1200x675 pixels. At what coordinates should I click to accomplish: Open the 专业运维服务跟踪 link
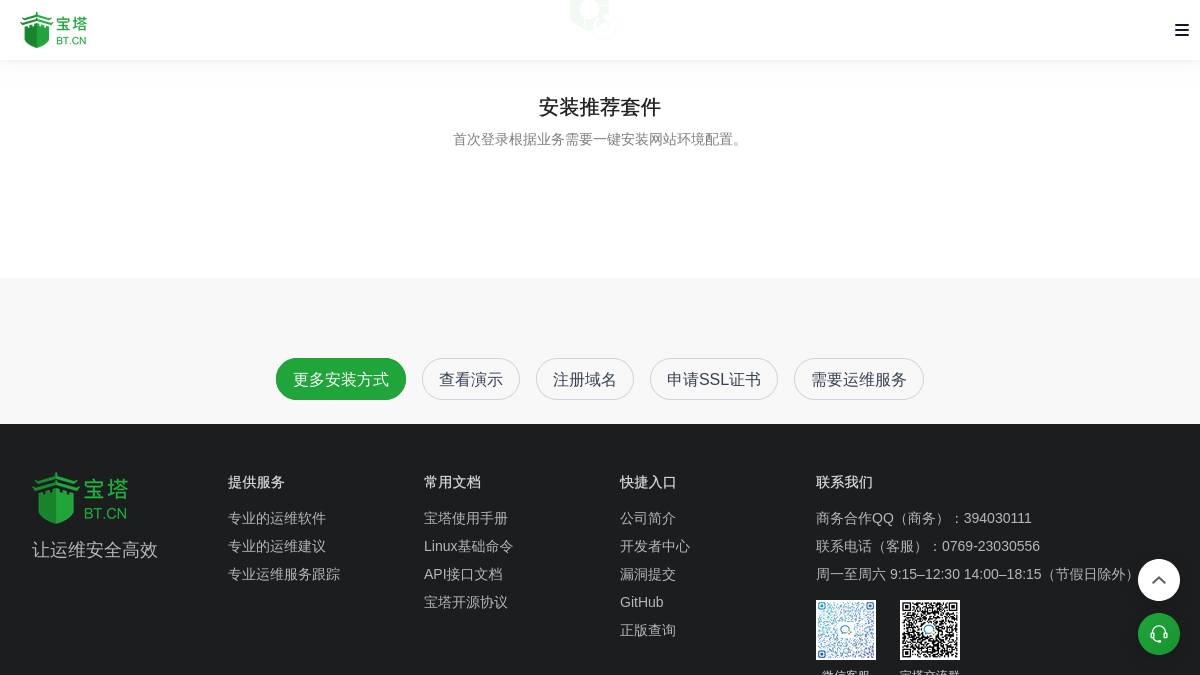coord(284,574)
